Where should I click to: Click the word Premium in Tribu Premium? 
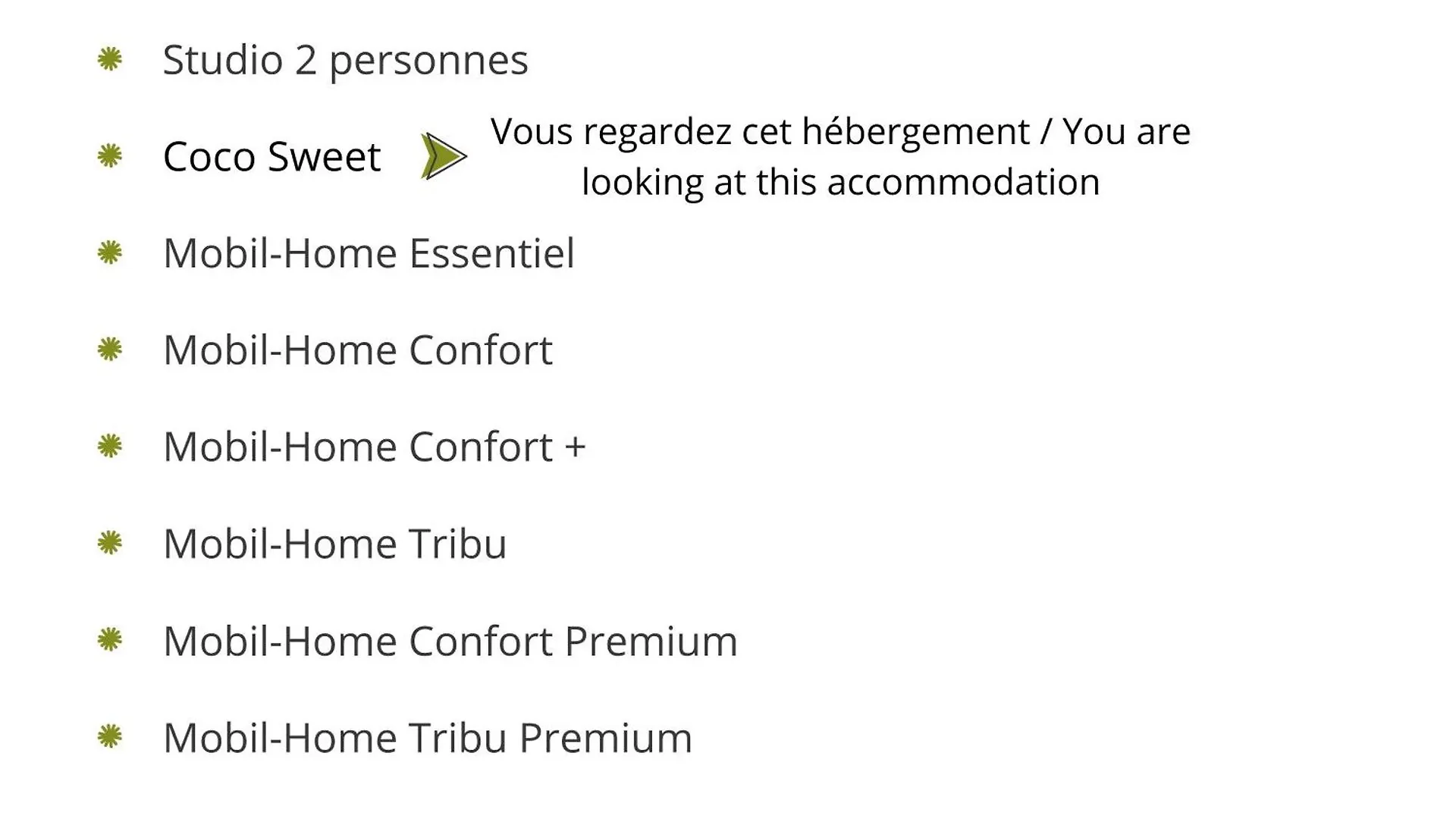tap(606, 738)
